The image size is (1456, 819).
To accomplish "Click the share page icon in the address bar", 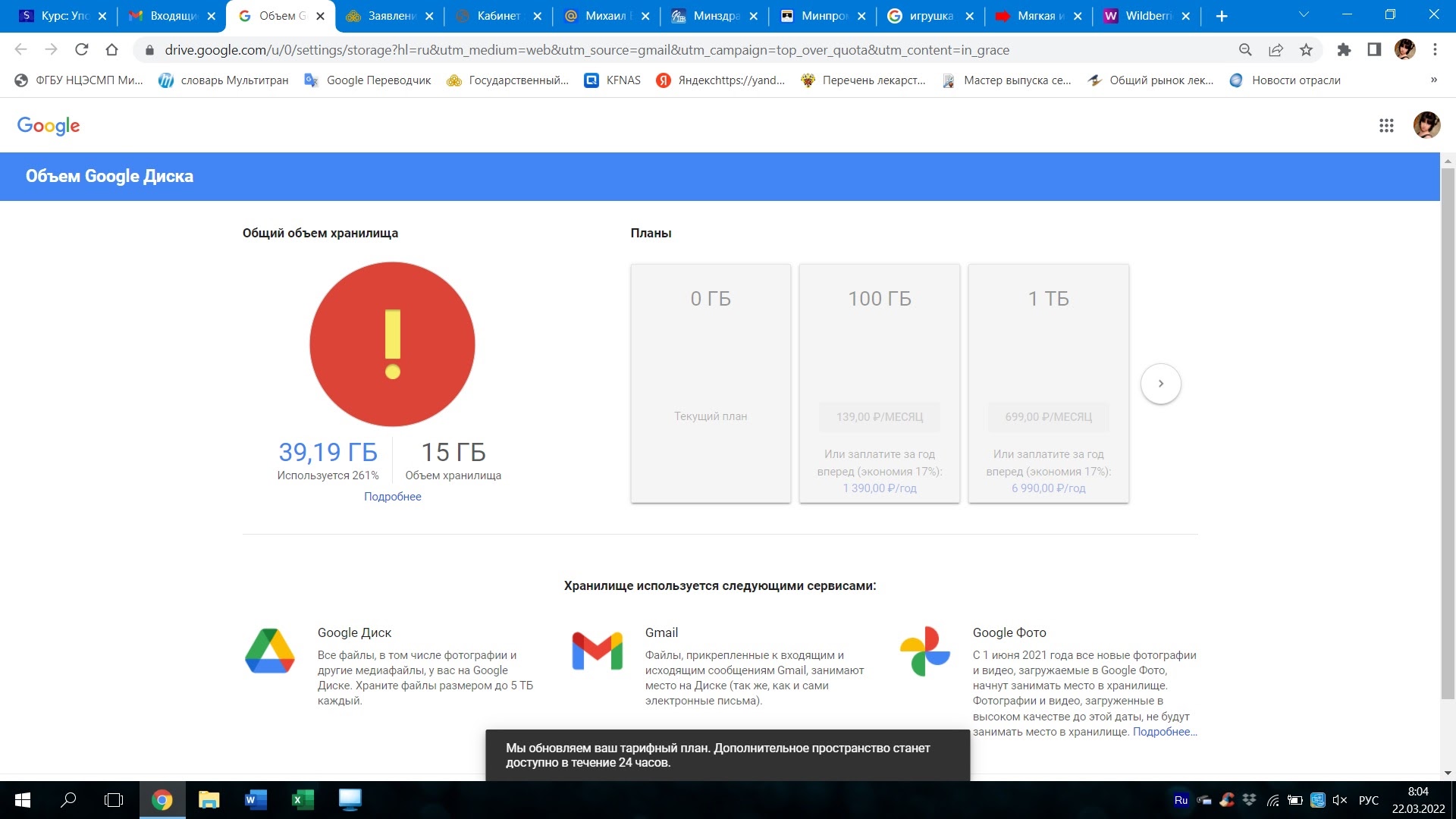I will click(x=1276, y=50).
